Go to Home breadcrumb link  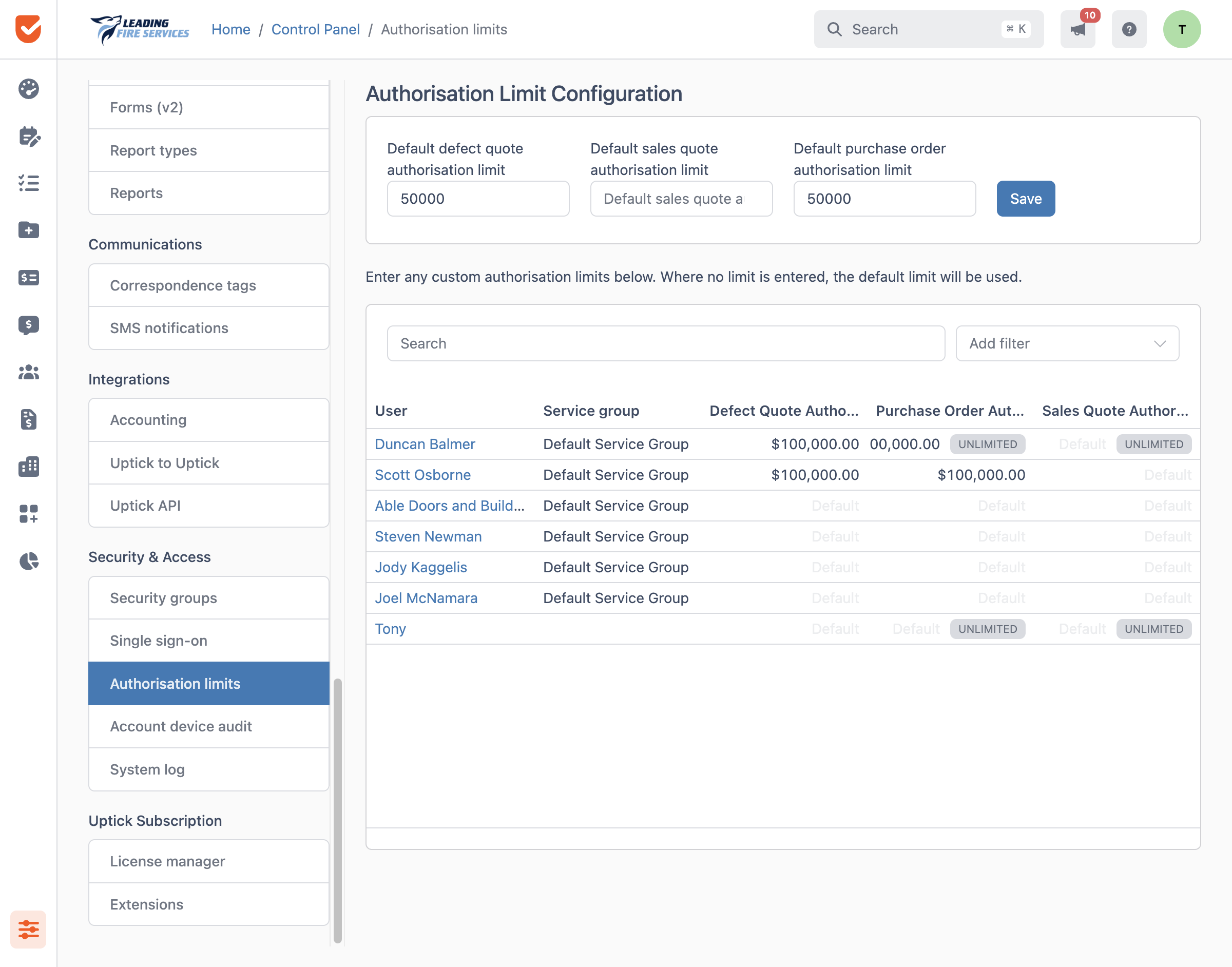(x=230, y=29)
